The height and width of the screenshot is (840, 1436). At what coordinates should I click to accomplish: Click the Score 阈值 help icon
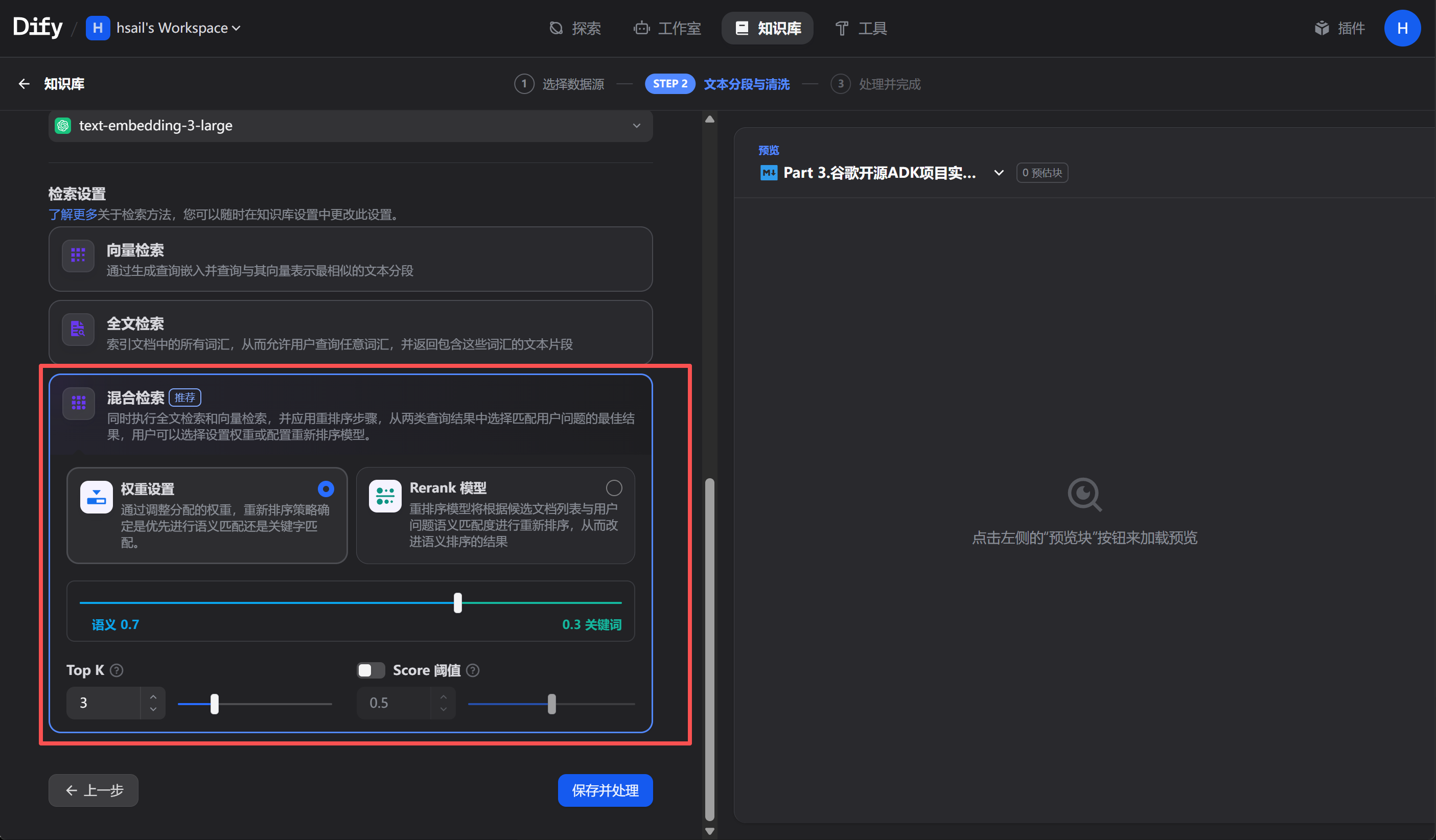click(472, 670)
